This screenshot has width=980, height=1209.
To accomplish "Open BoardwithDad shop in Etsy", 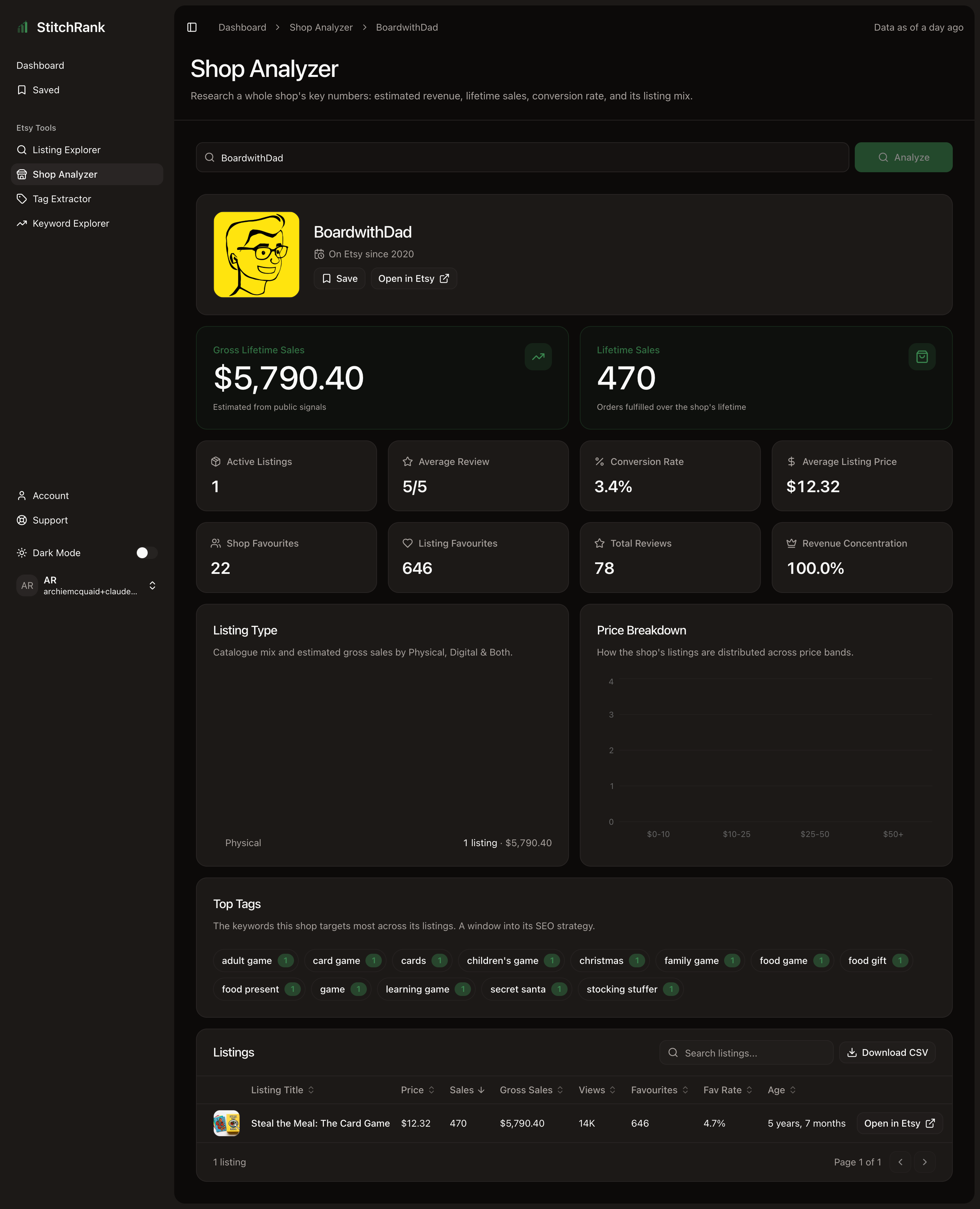I will point(414,278).
